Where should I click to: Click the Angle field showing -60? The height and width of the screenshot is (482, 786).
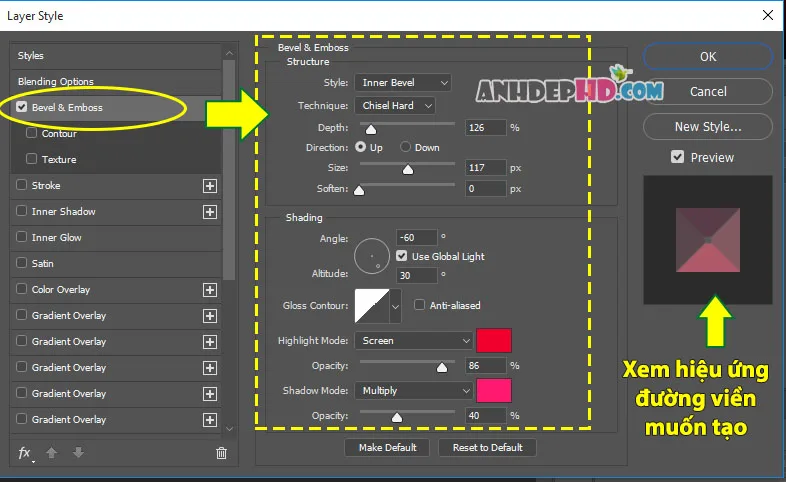(417, 237)
